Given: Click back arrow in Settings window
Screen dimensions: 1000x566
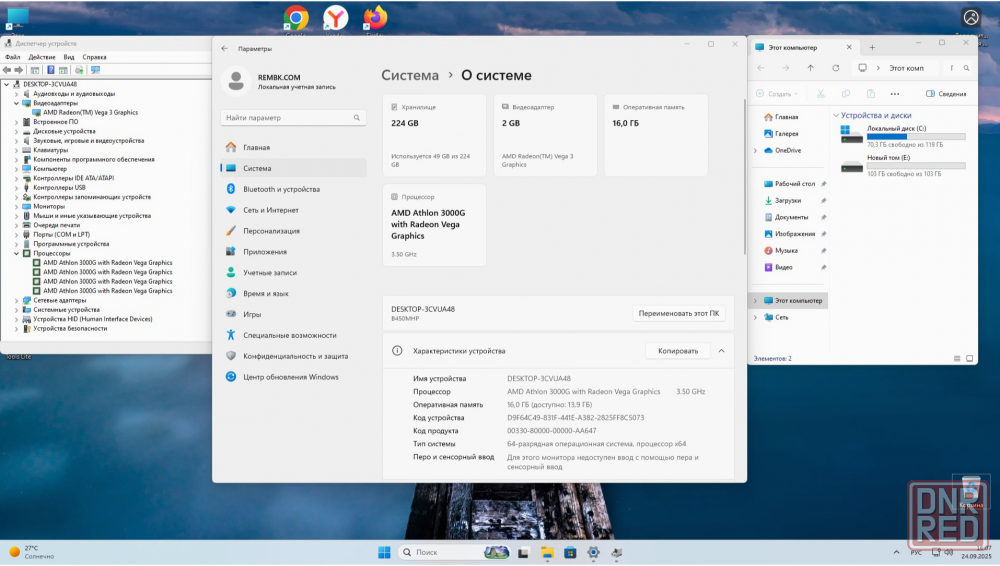Looking at the screenshot, I should (224, 48).
